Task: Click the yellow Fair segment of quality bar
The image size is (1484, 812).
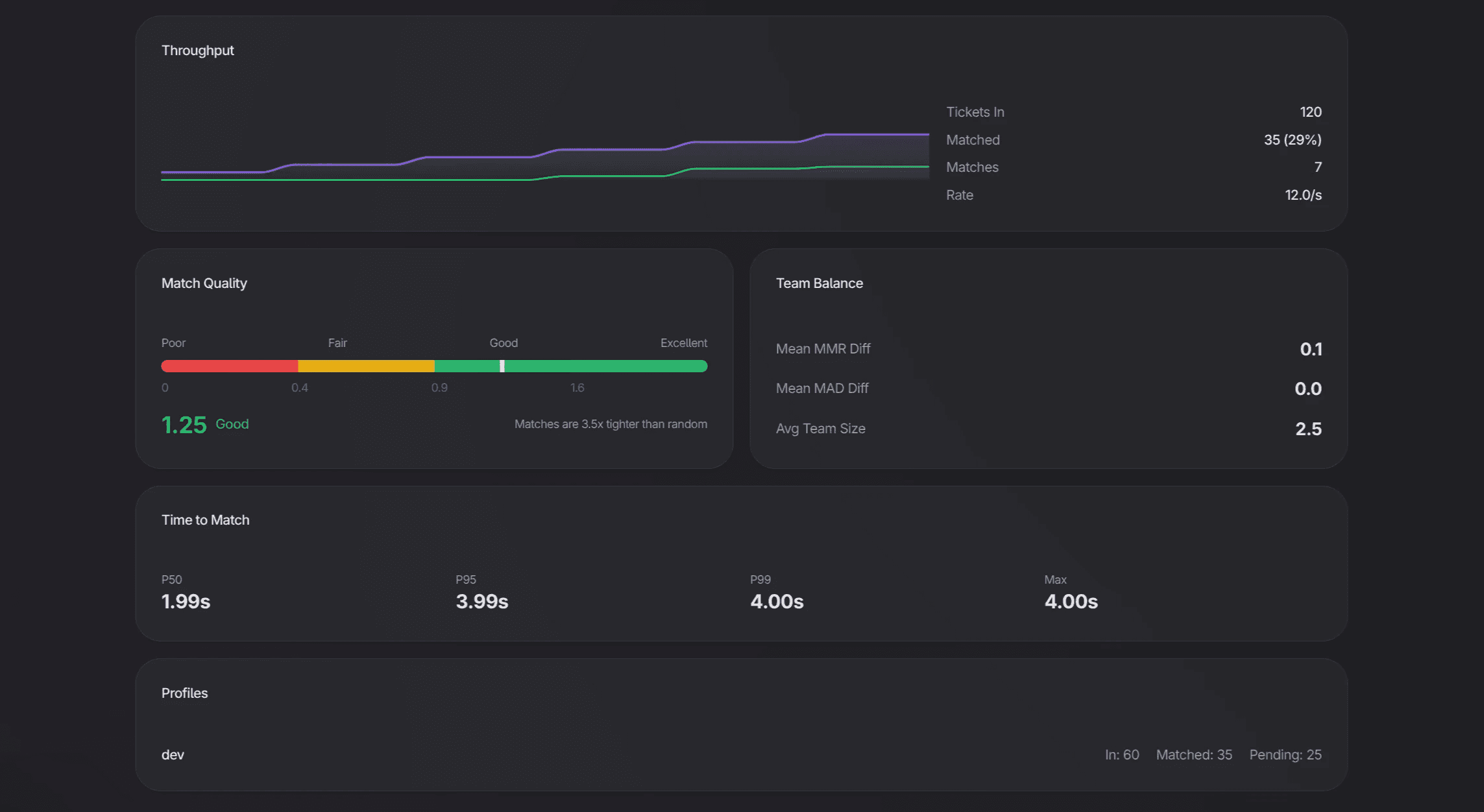Action: 366,366
